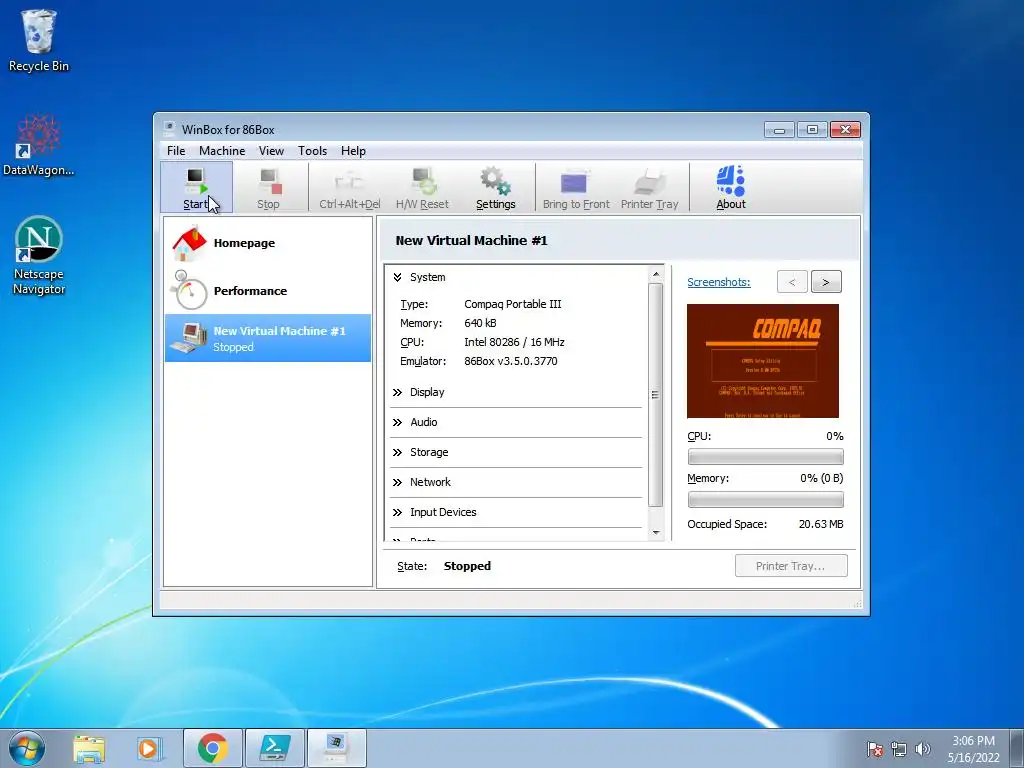Select DataWagon desktop shortcut
The height and width of the screenshot is (768, 1024).
[39, 145]
